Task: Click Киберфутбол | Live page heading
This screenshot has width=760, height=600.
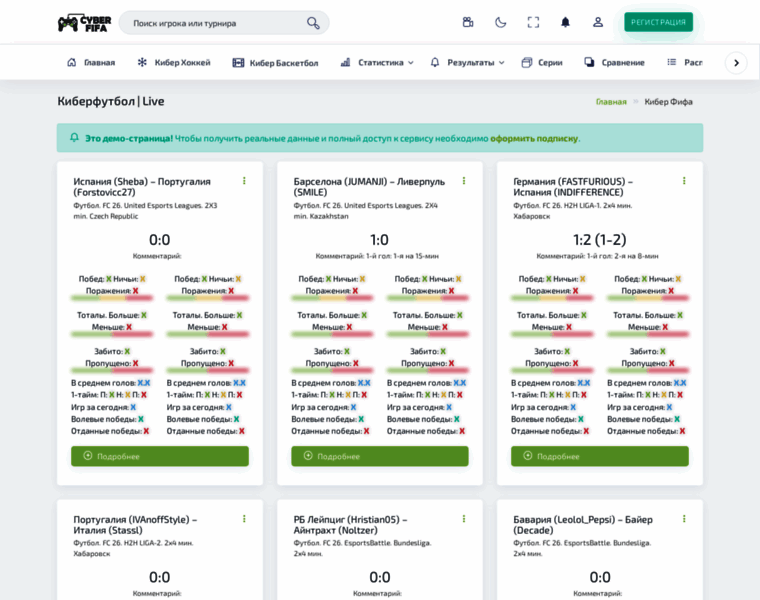Action: tap(111, 101)
